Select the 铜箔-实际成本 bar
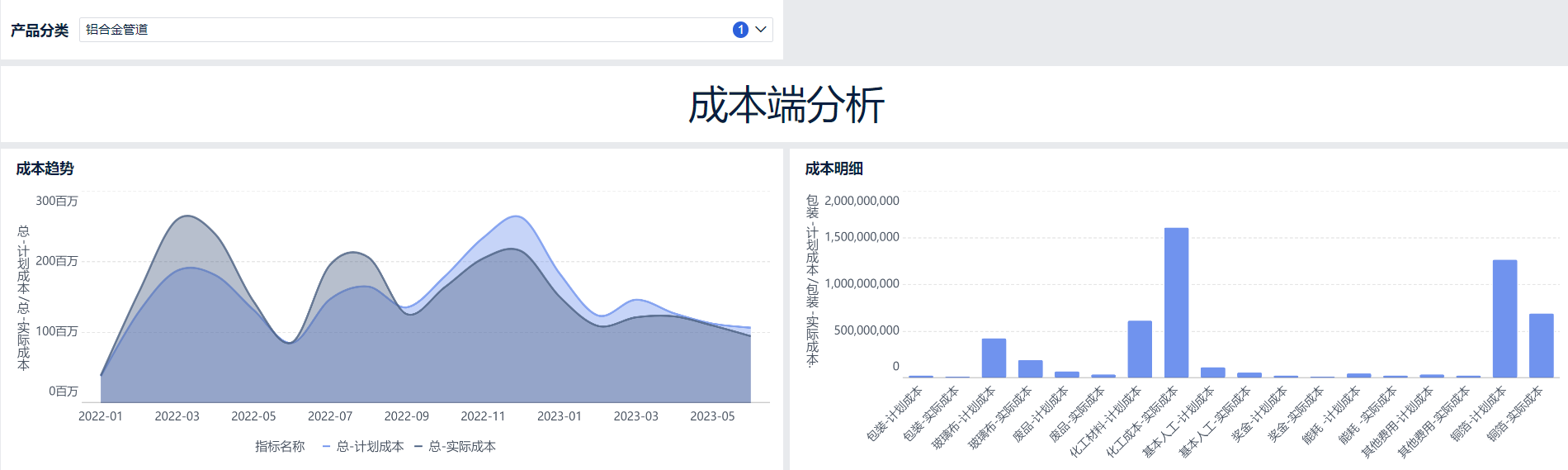This screenshot has height=470, width=1568. (1541, 345)
